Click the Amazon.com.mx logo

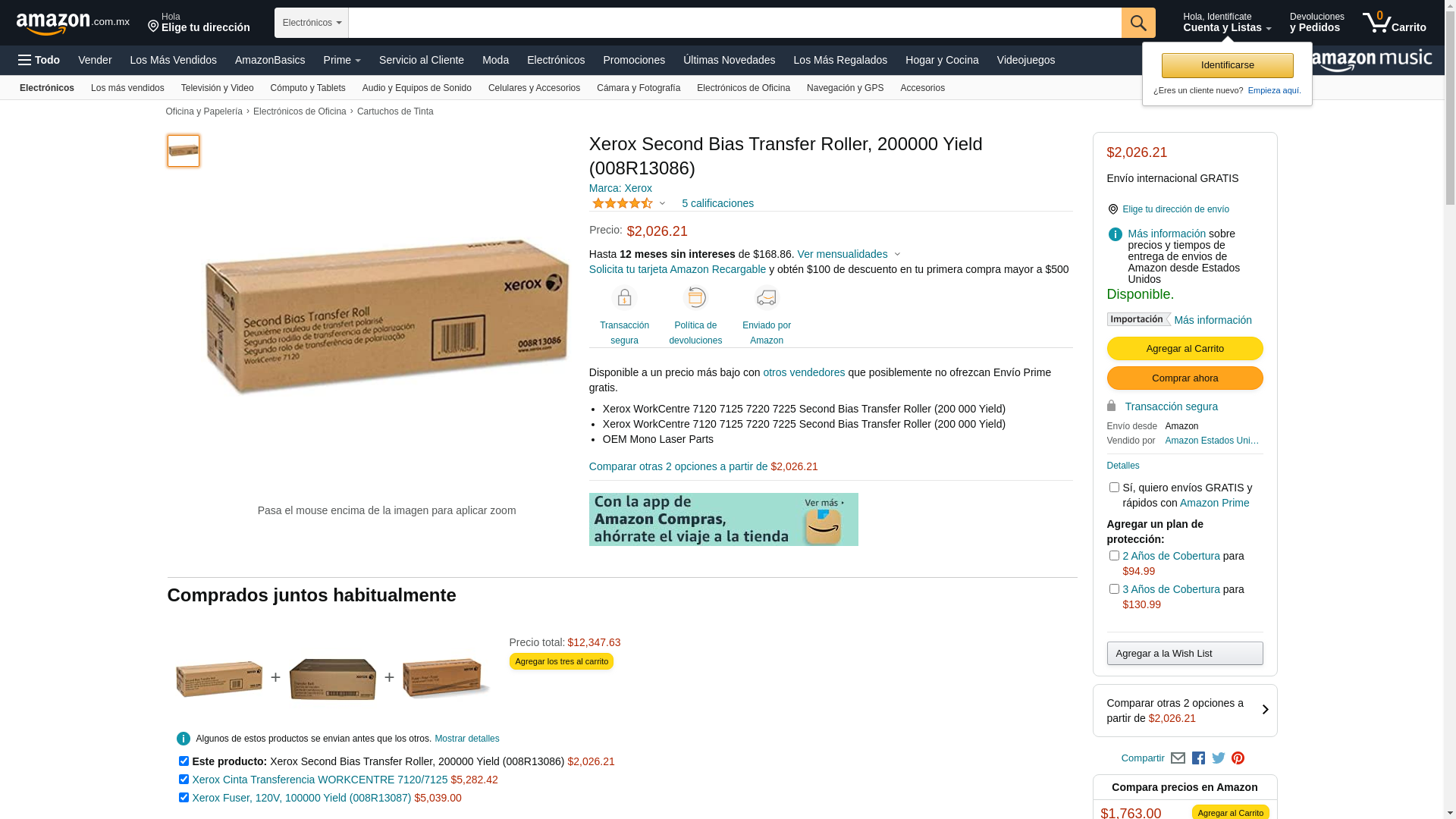coord(73,24)
